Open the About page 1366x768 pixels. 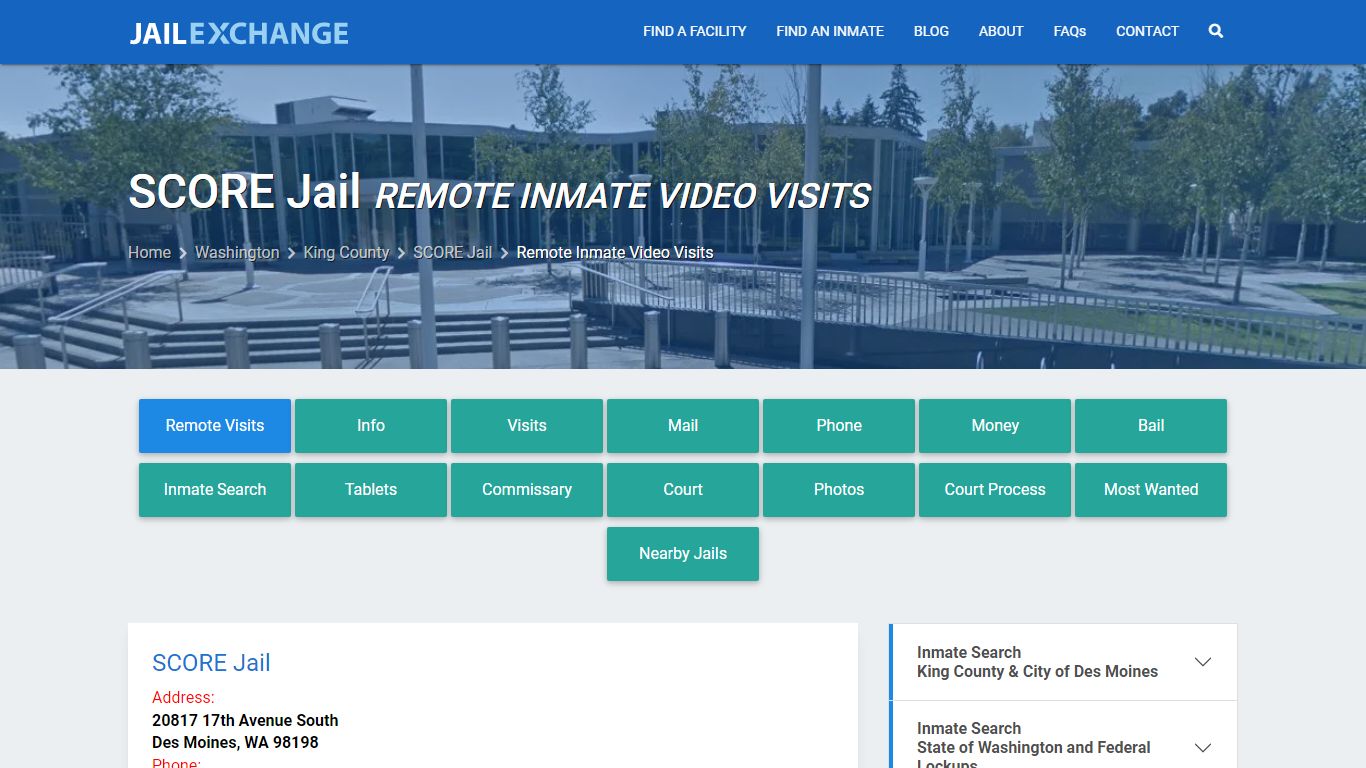[x=1001, y=31]
